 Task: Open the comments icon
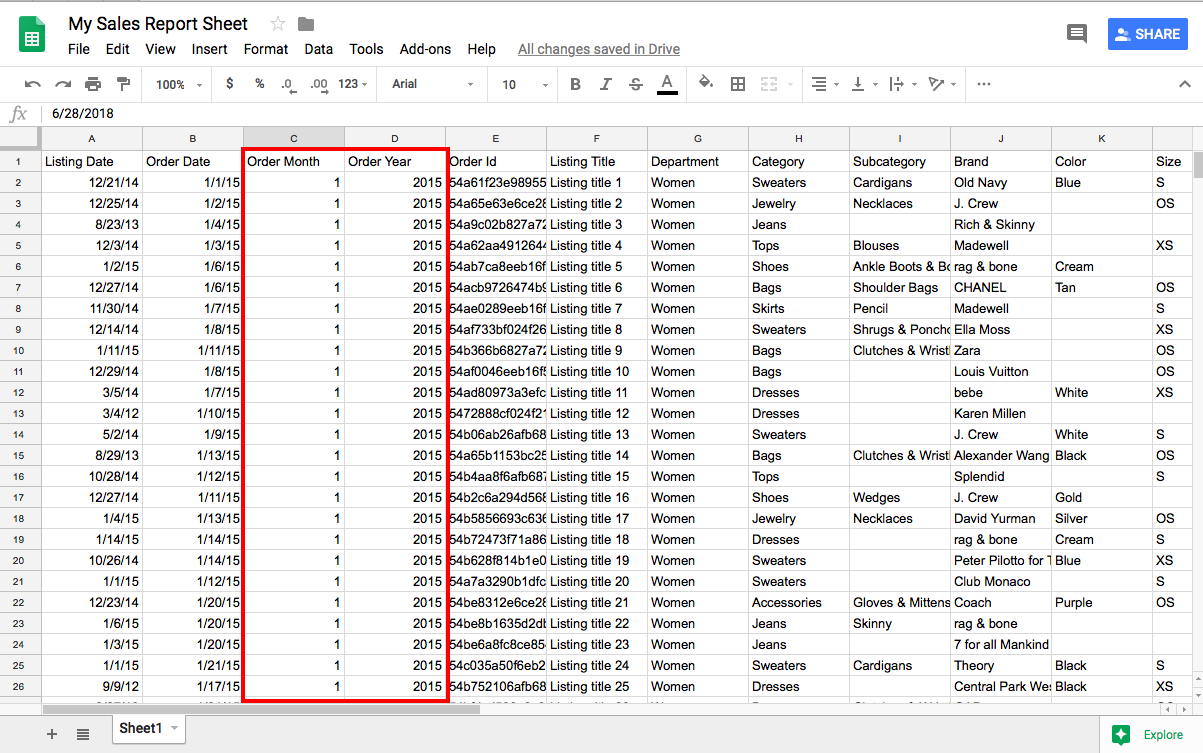pos(1077,34)
